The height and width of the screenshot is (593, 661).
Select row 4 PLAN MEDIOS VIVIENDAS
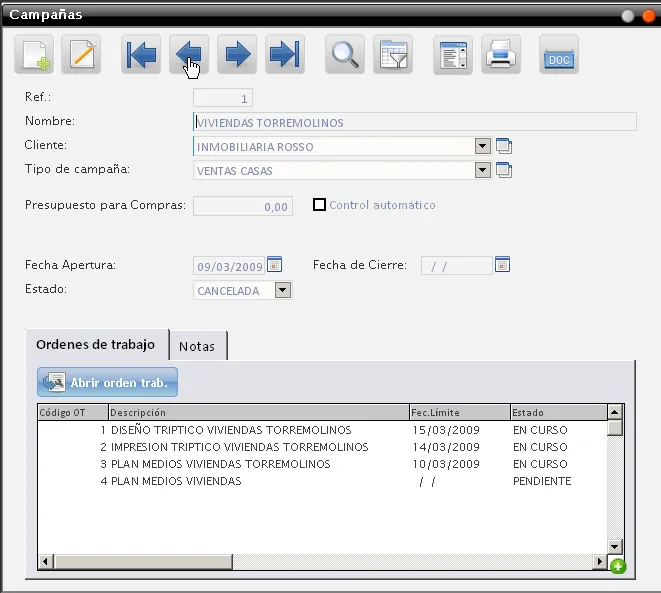click(322, 481)
